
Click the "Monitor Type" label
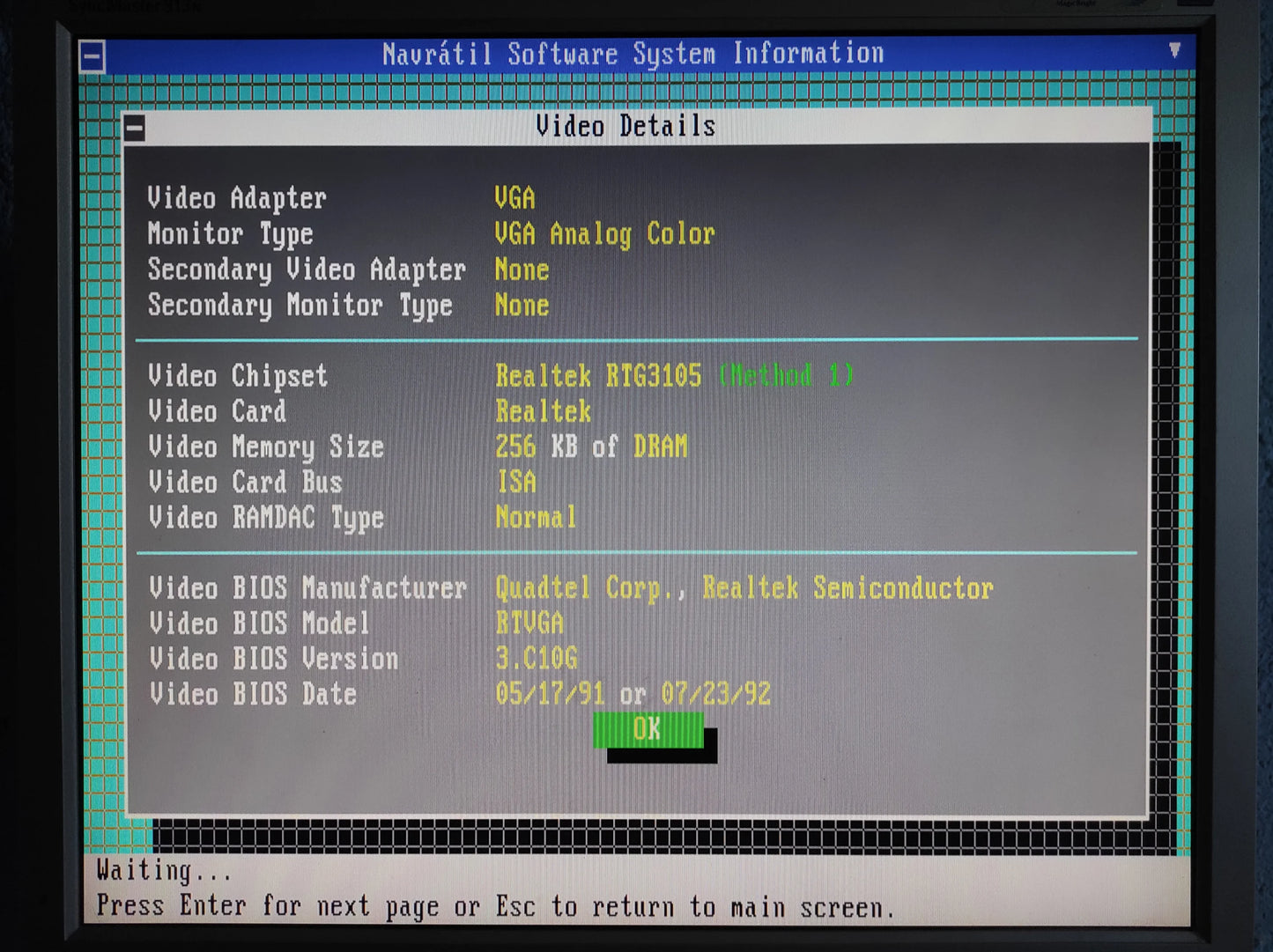click(x=230, y=234)
